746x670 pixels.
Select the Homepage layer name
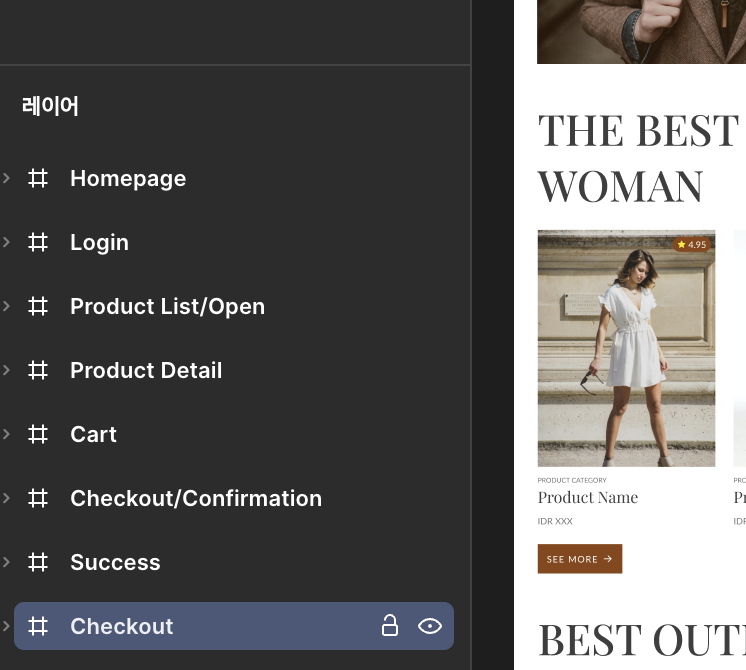pyautogui.click(x=128, y=179)
